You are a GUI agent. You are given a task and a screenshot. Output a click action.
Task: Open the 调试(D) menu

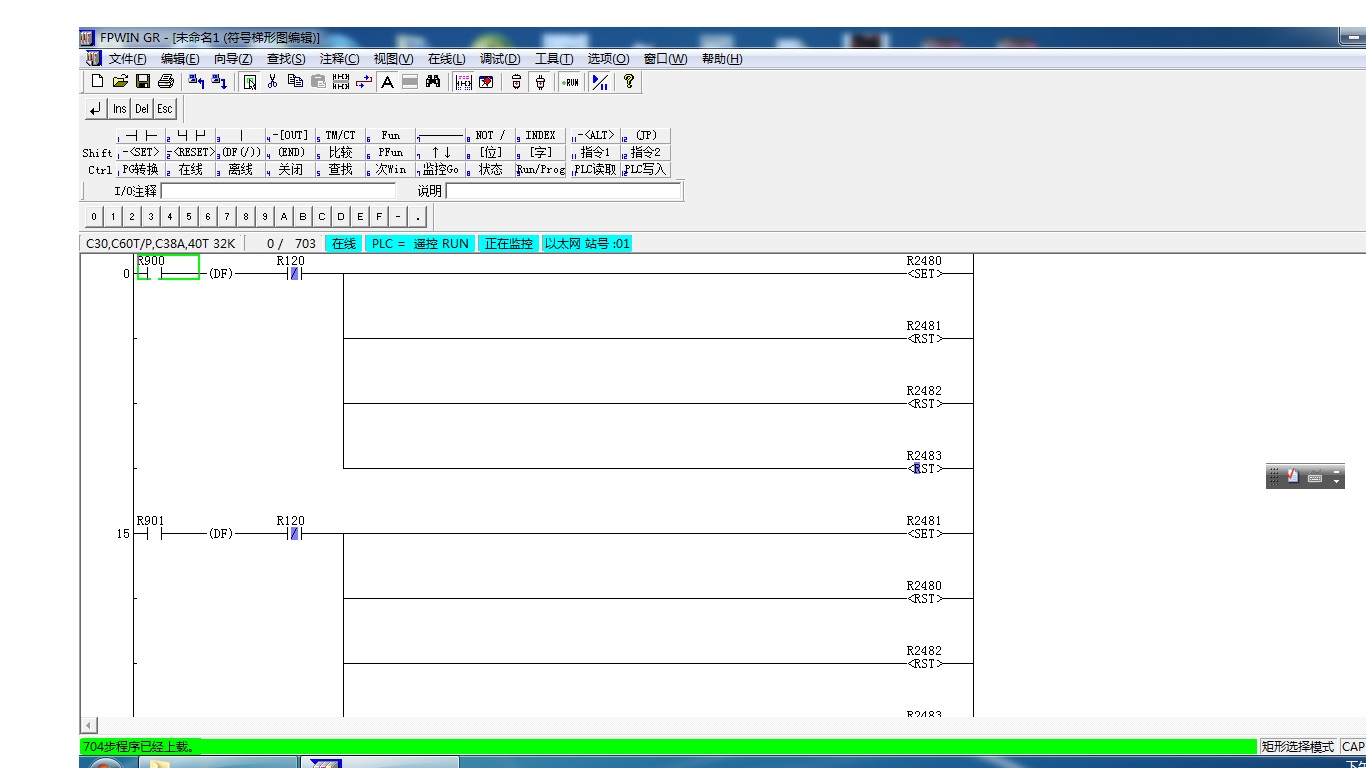[500, 59]
